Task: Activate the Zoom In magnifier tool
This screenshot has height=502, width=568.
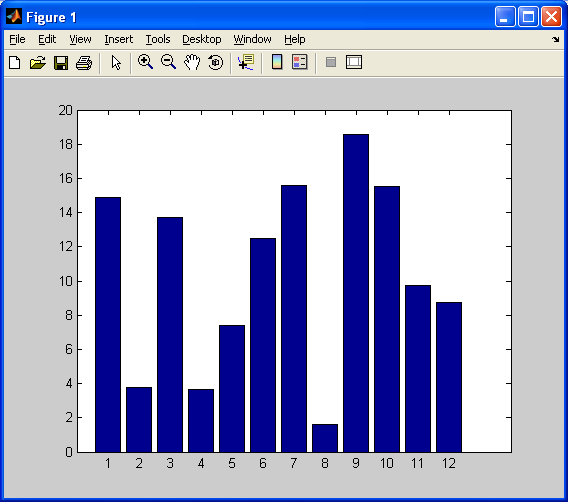Action: (145, 62)
